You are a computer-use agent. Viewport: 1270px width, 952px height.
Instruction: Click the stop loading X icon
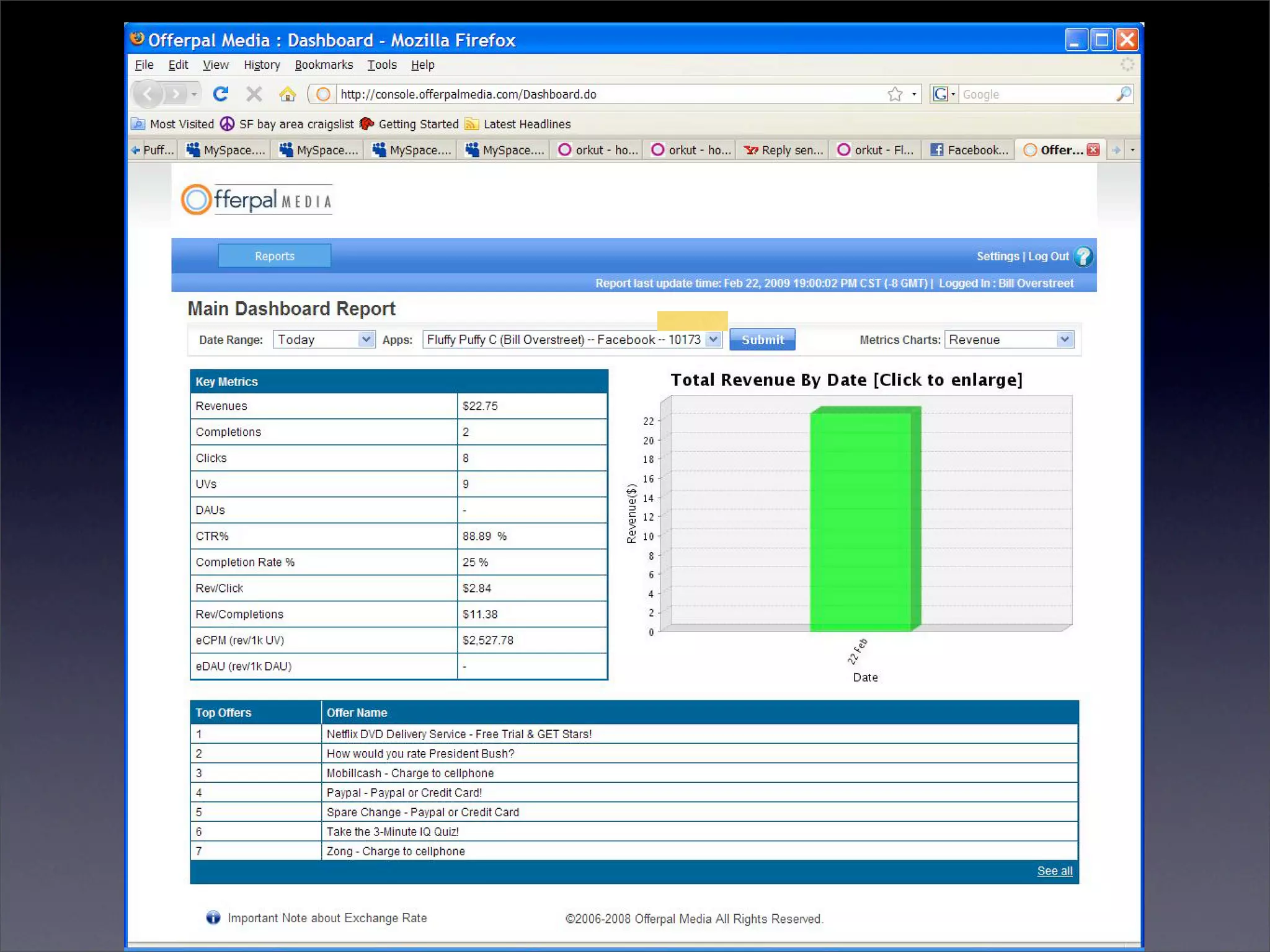tap(254, 94)
